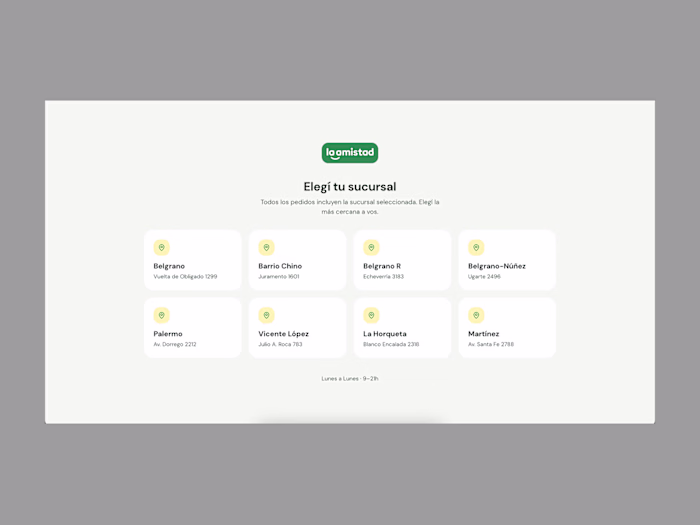Click the address Juramento 1601
The height and width of the screenshot is (525, 700).
[279, 277]
